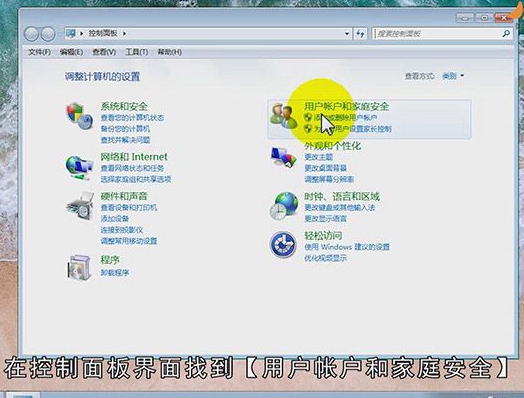The width and height of the screenshot is (524, 398).
Task: Open the 文件(F) menu
Action: click(x=39, y=52)
